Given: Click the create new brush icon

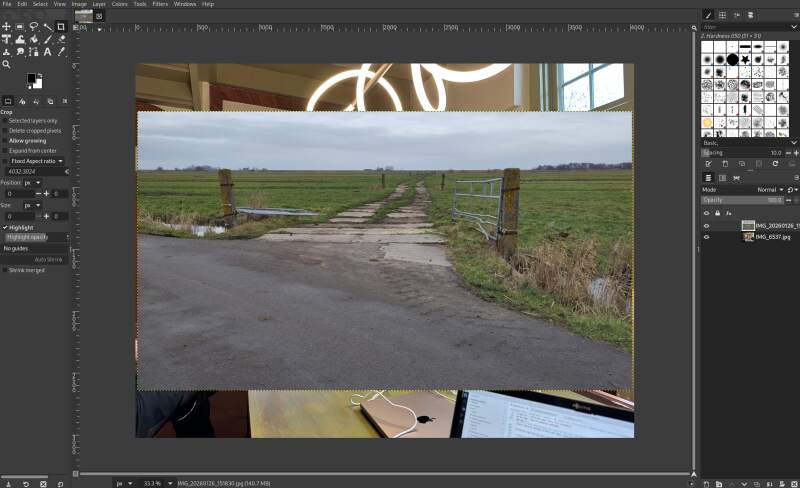Looking at the screenshot, I should click(725, 164).
